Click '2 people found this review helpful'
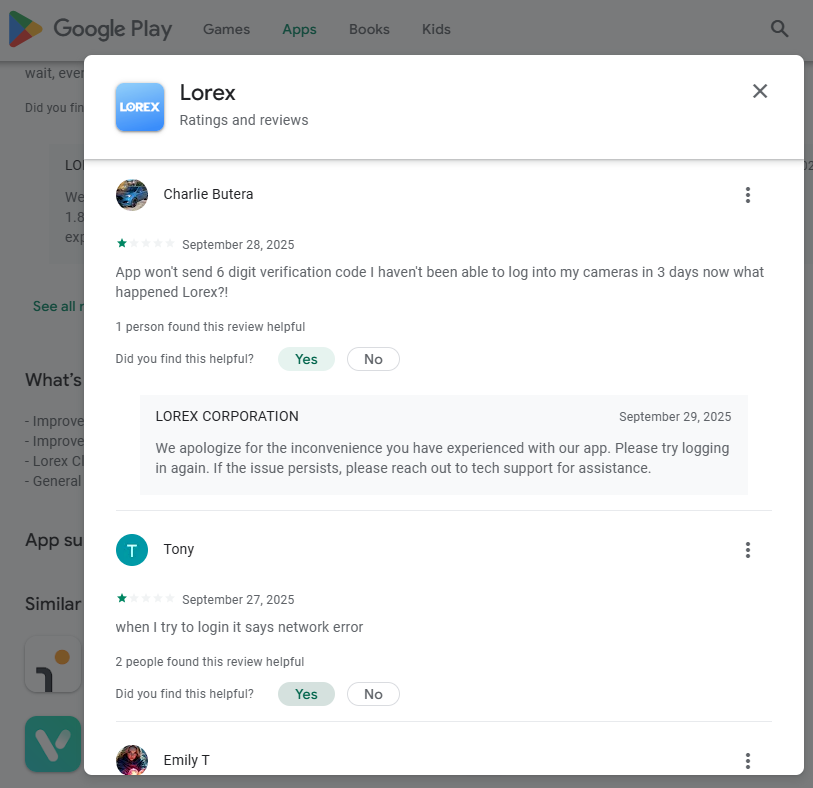 pyautogui.click(x=209, y=662)
